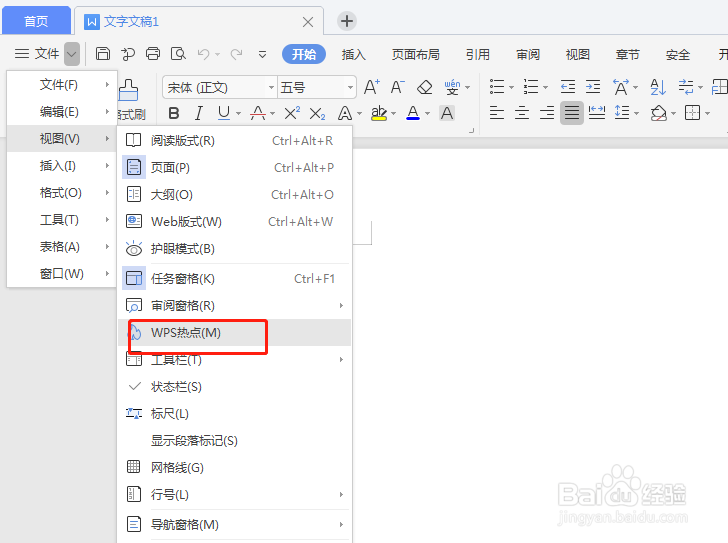
Task: Open the 审阅 ribbon tab
Action: tap(528, 54)
